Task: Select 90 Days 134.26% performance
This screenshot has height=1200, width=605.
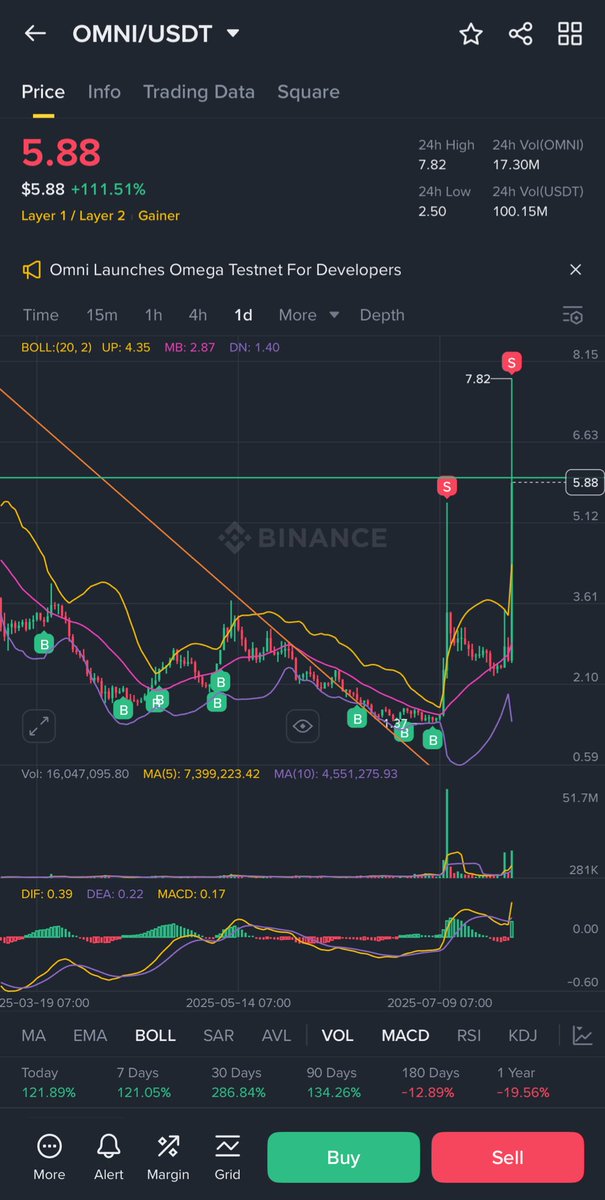Action: (x=333, y=1082)
